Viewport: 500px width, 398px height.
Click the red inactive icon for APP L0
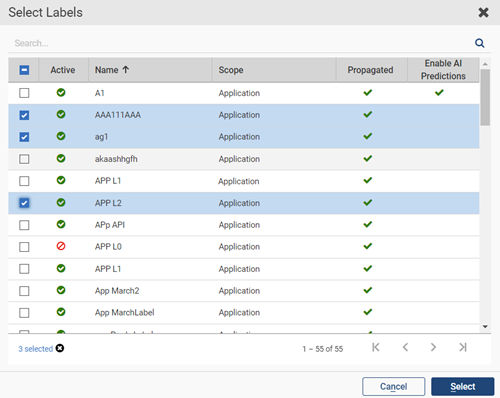click(x=61, y=246)
